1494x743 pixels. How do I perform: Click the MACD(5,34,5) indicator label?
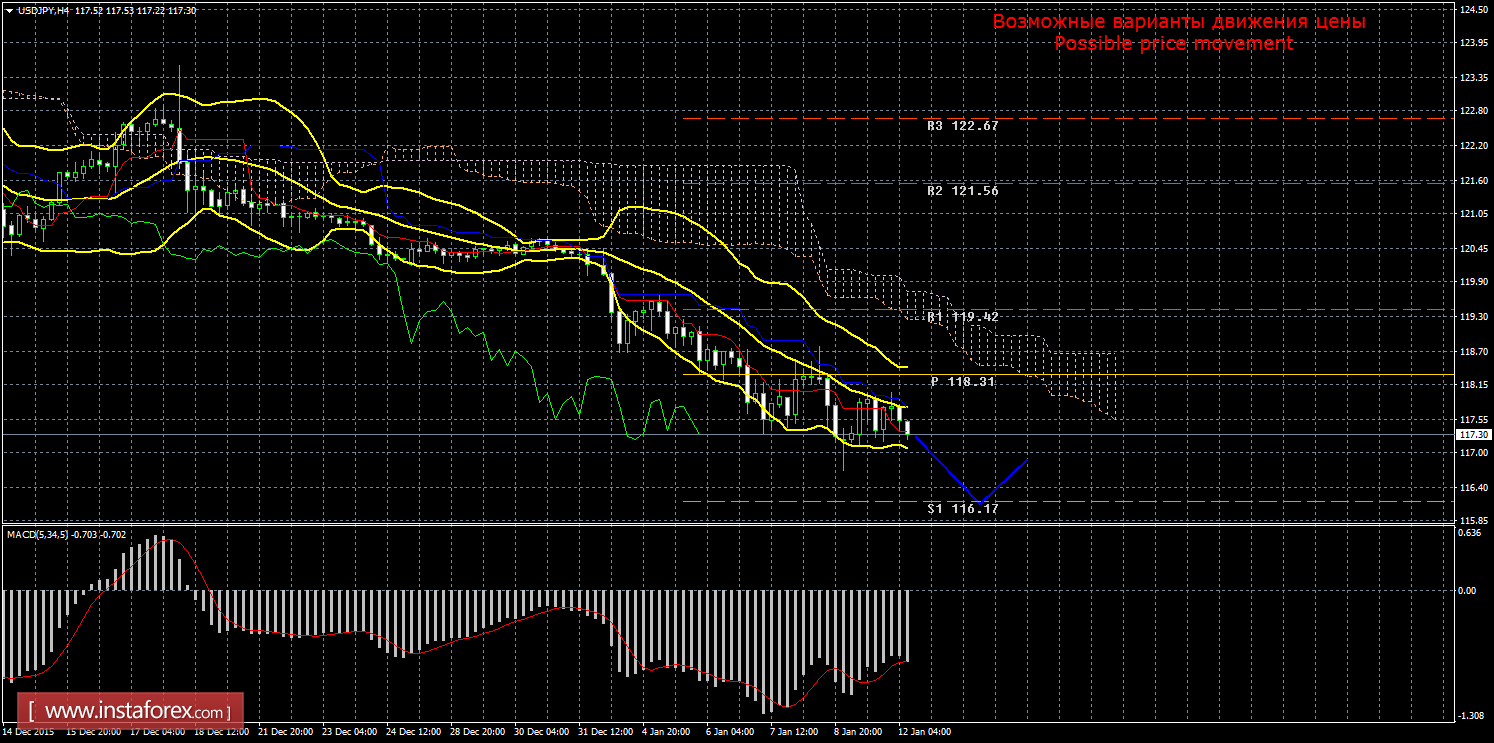tap(40, 534)
